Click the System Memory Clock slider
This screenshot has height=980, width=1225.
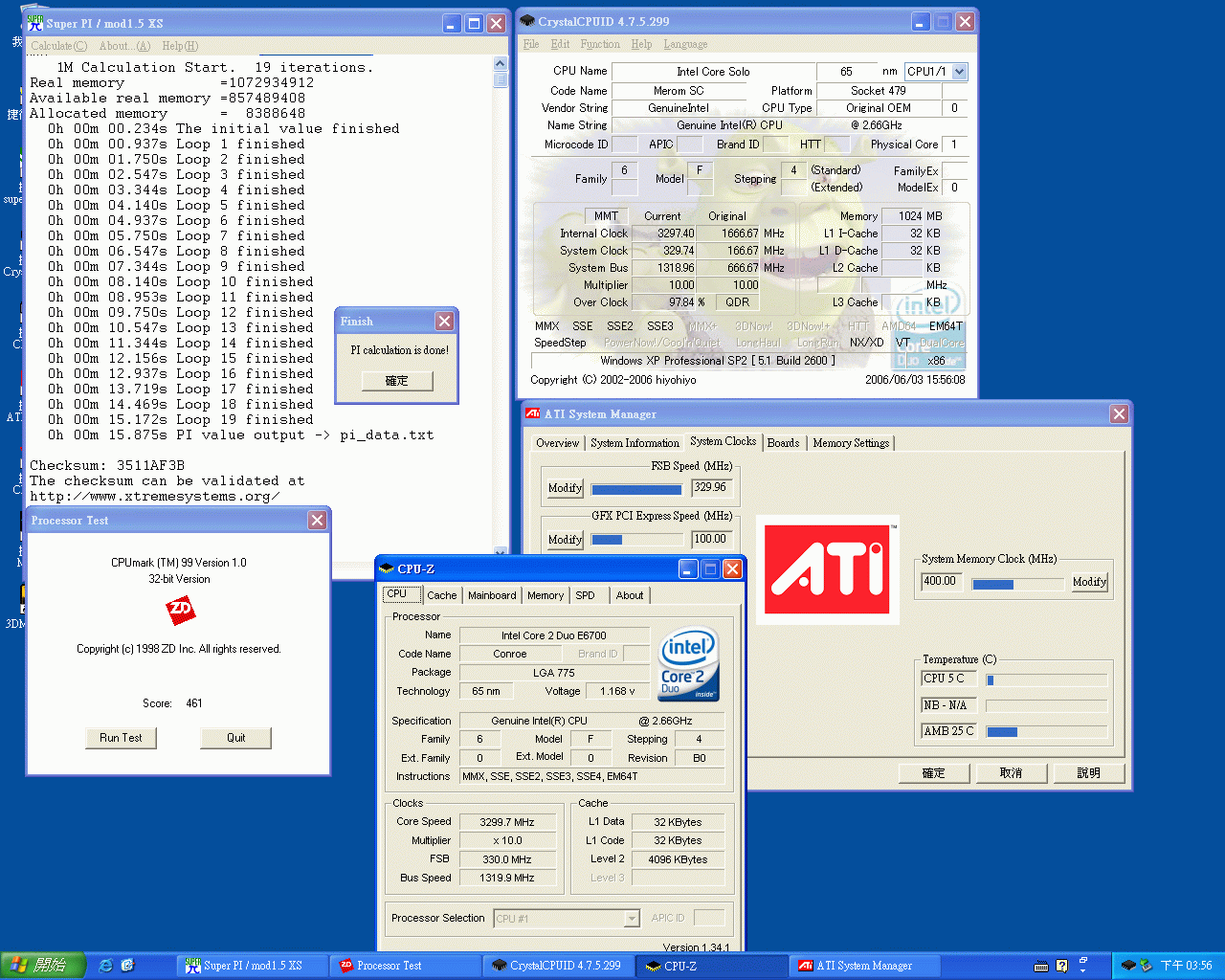pyautogui.click(x=1017, y=584)
